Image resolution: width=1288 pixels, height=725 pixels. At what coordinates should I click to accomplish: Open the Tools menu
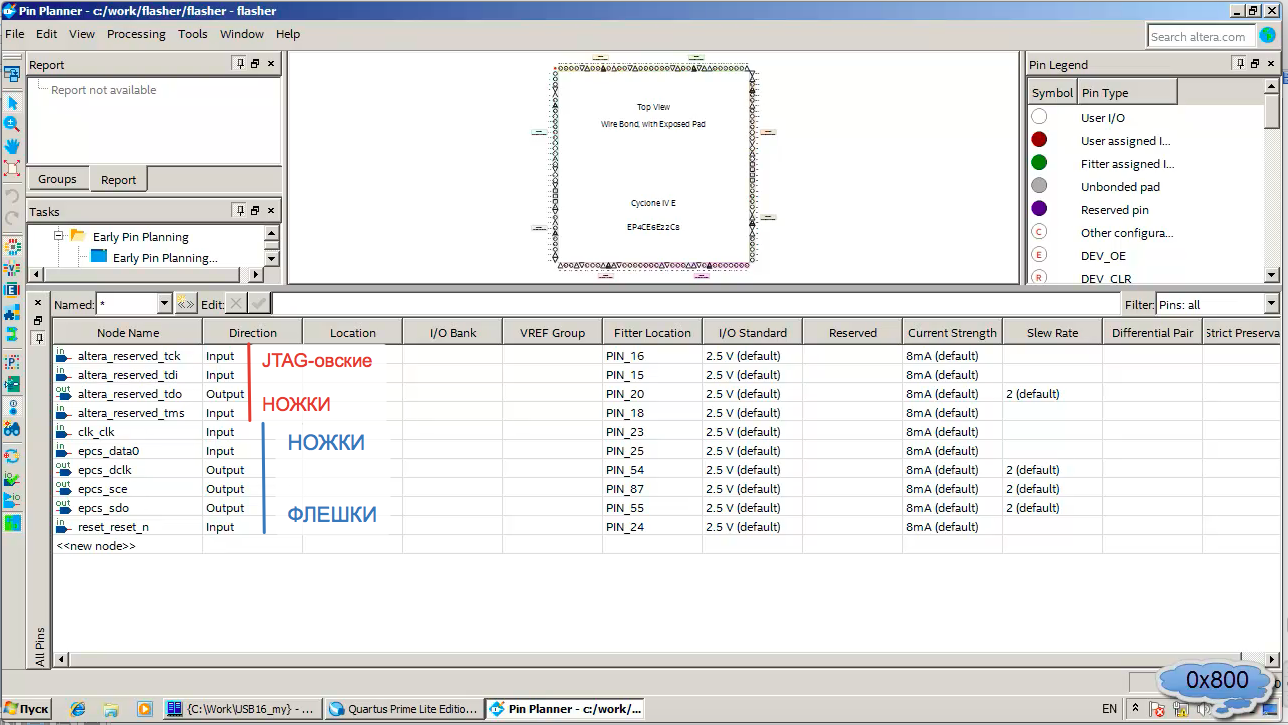pos(193,34)
